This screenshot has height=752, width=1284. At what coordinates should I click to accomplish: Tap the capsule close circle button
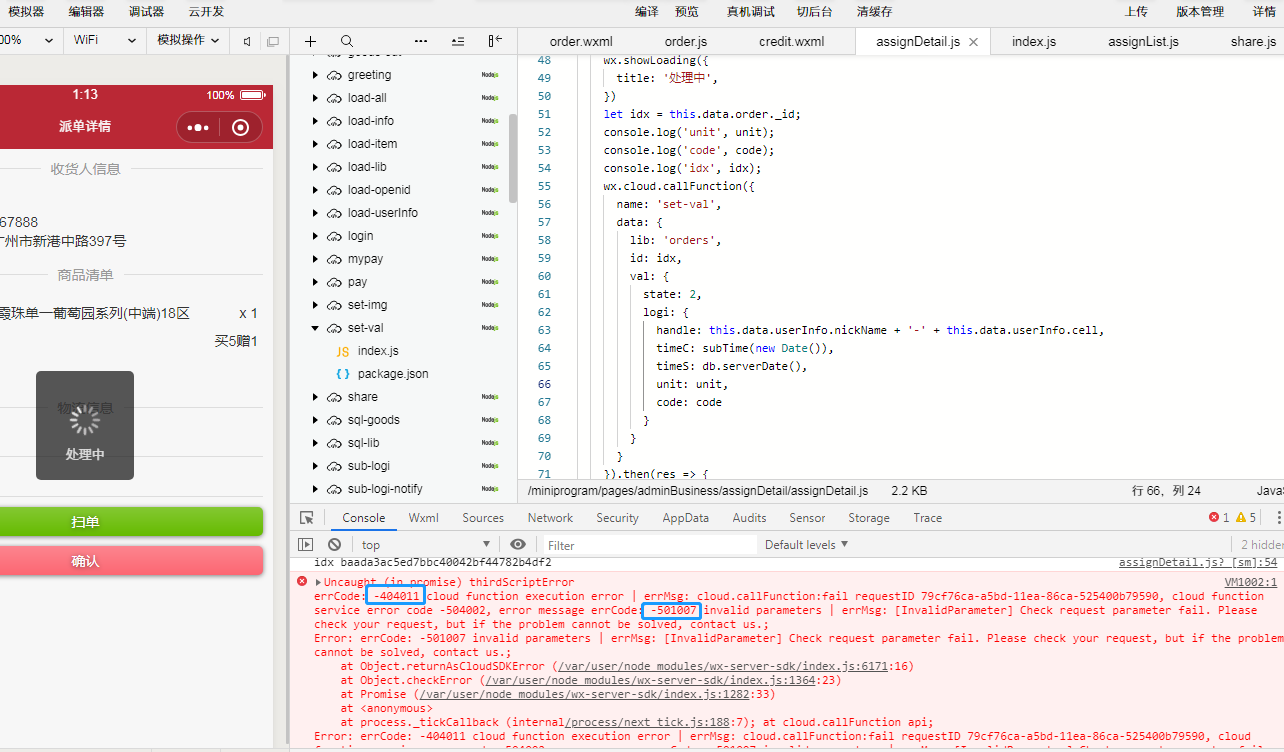coord(240,127)
